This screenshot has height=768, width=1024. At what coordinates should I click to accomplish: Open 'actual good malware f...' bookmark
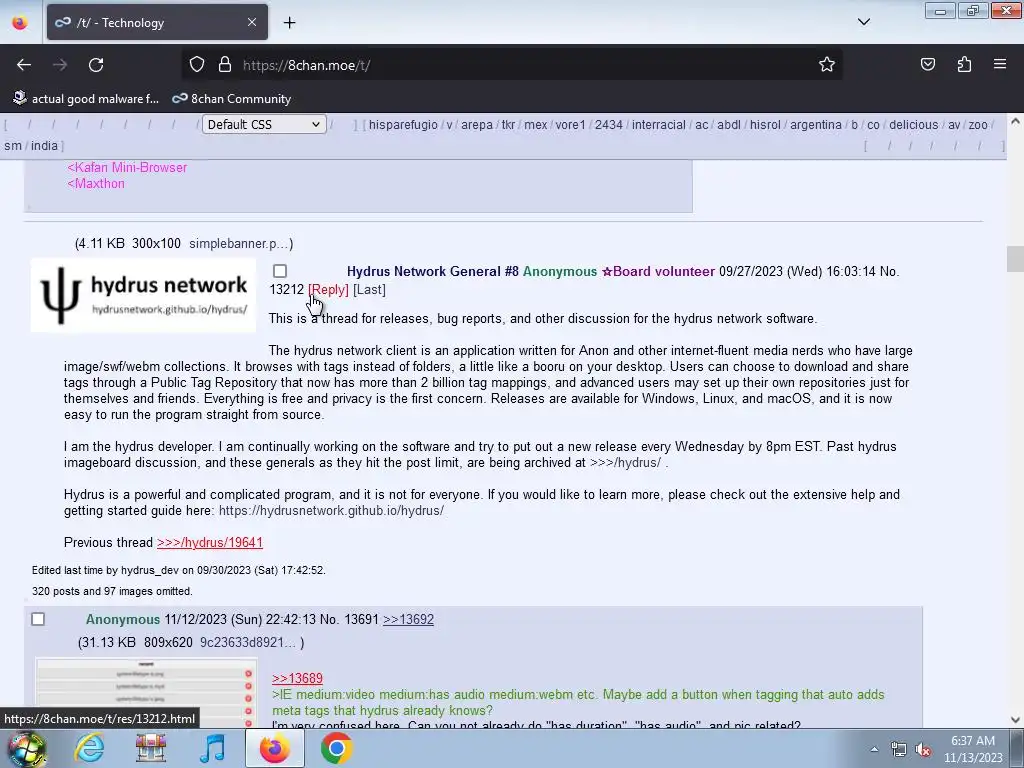(86, 99)
